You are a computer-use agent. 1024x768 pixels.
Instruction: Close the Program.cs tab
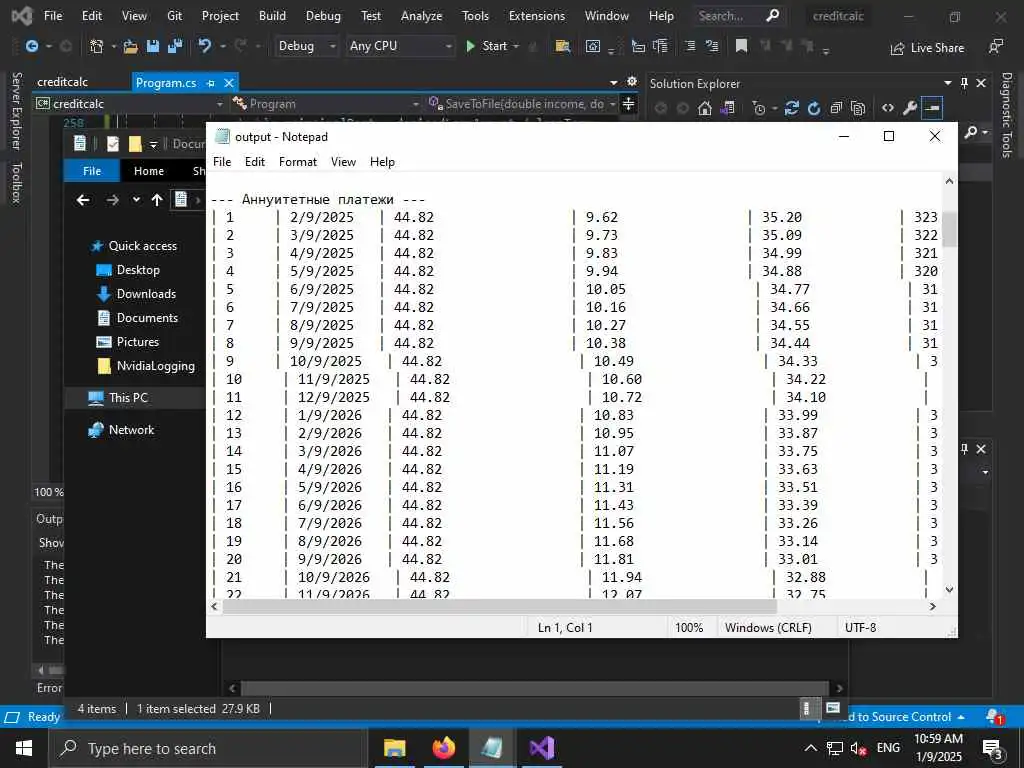pyautogui.click(x=229, y=83)
